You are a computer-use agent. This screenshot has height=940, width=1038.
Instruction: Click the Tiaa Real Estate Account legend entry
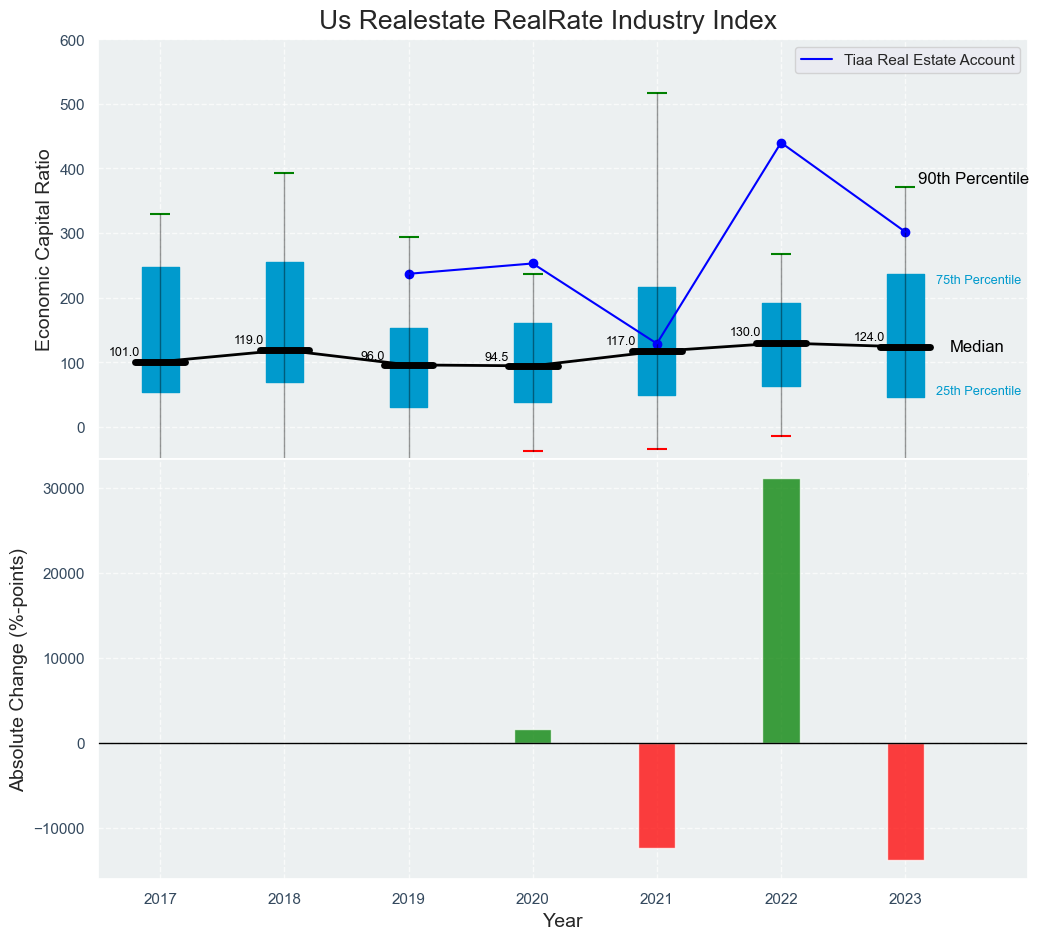(929, 60)
